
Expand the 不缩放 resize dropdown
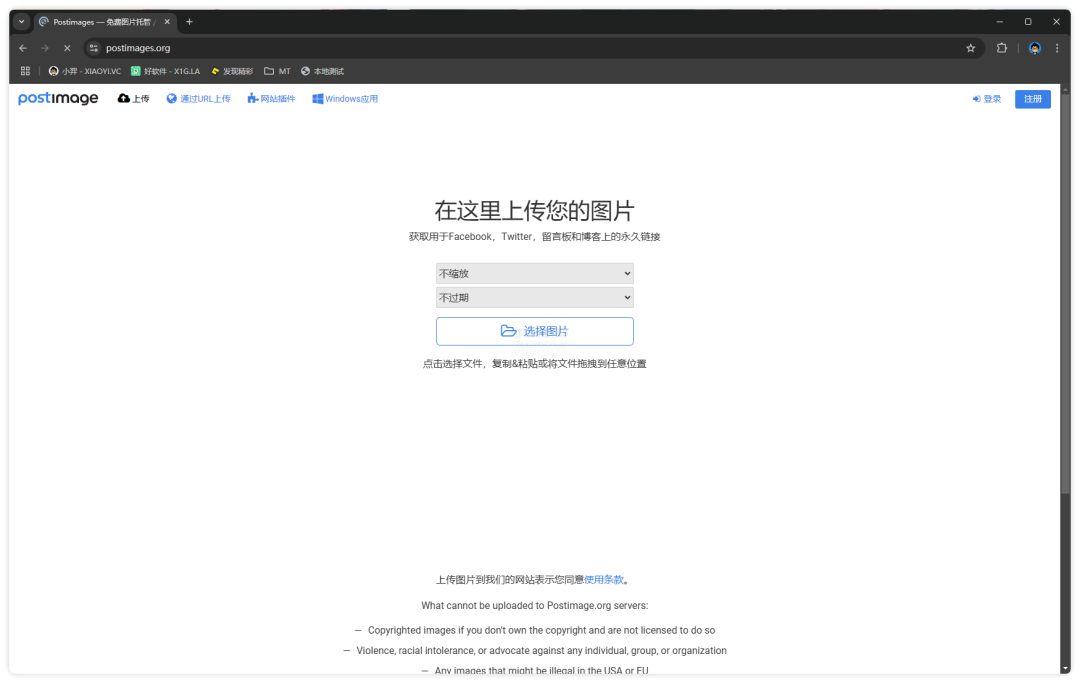click(x=534, y=273)
